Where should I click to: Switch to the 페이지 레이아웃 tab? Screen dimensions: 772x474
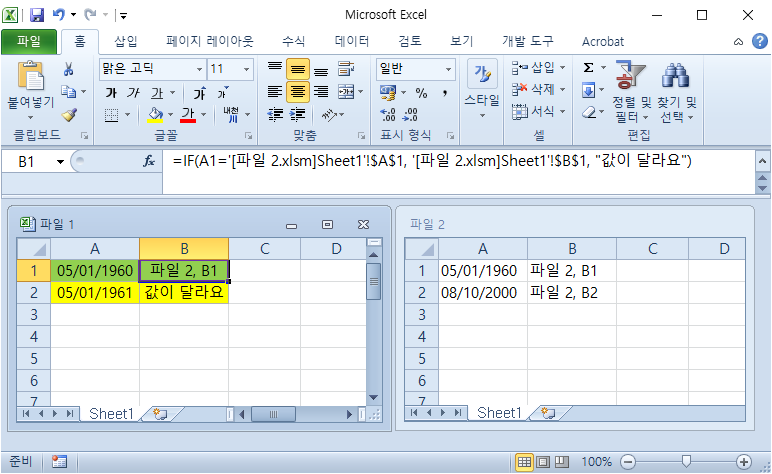coord(210,41)
